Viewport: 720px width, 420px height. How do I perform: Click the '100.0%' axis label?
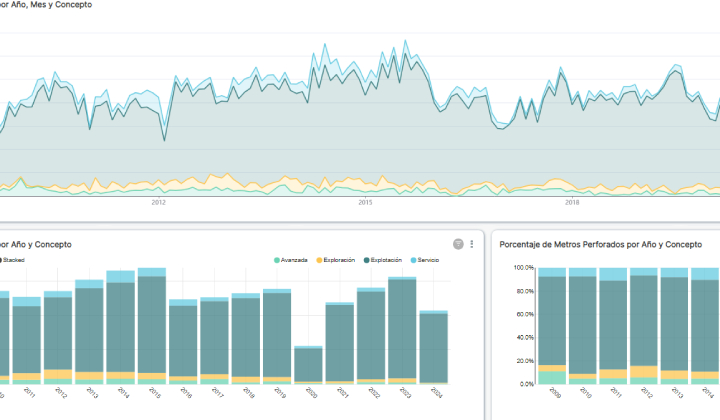[x=523, y=268]
